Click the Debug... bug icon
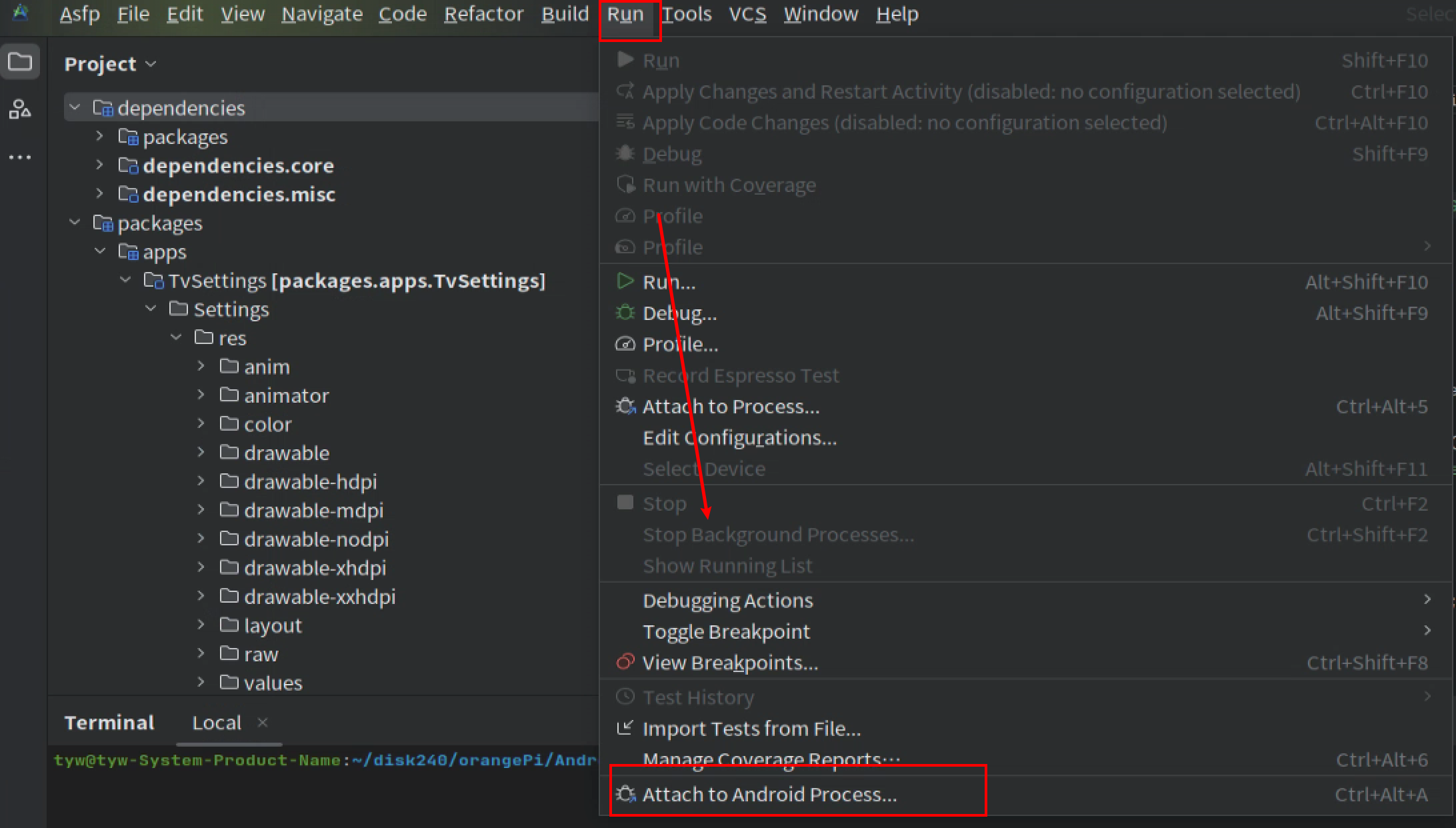The width and height of the screenshot is (1456, 828). coord(625,313)
